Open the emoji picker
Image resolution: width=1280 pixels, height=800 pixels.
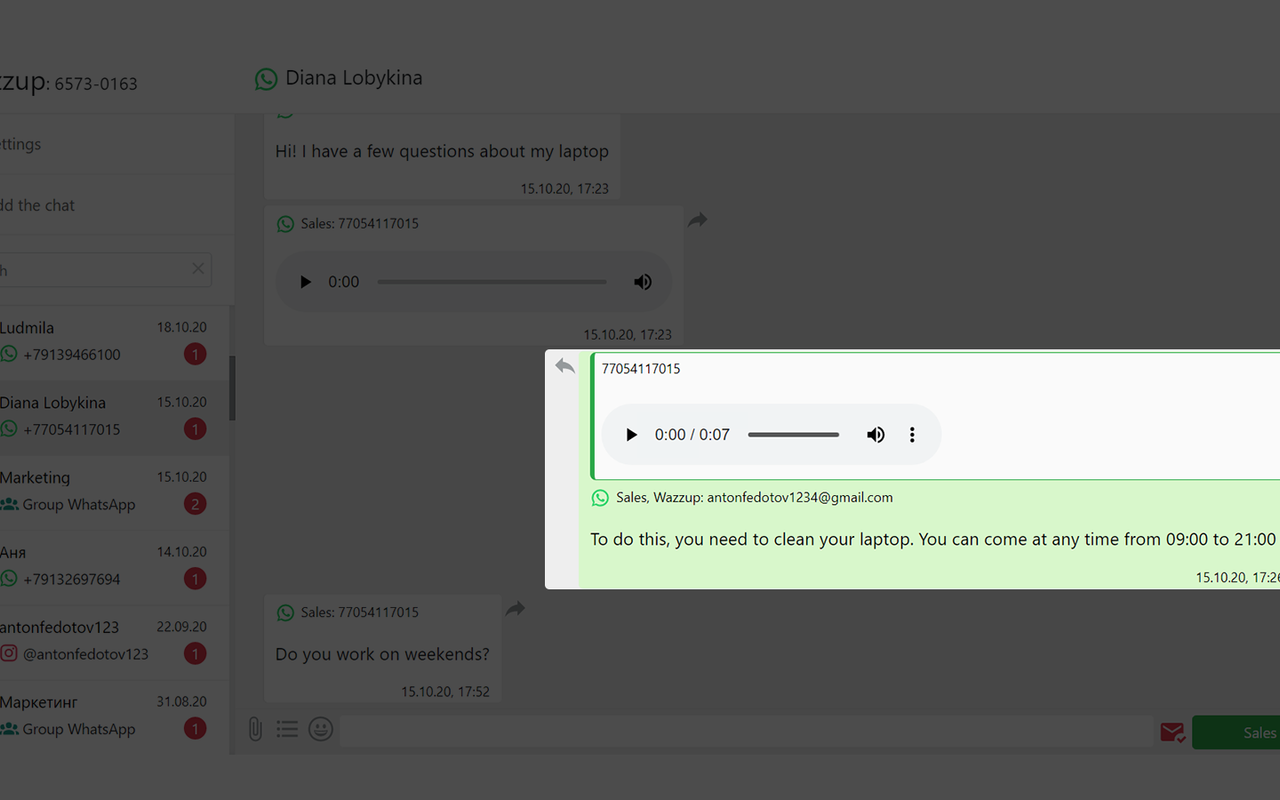(320, 730)
